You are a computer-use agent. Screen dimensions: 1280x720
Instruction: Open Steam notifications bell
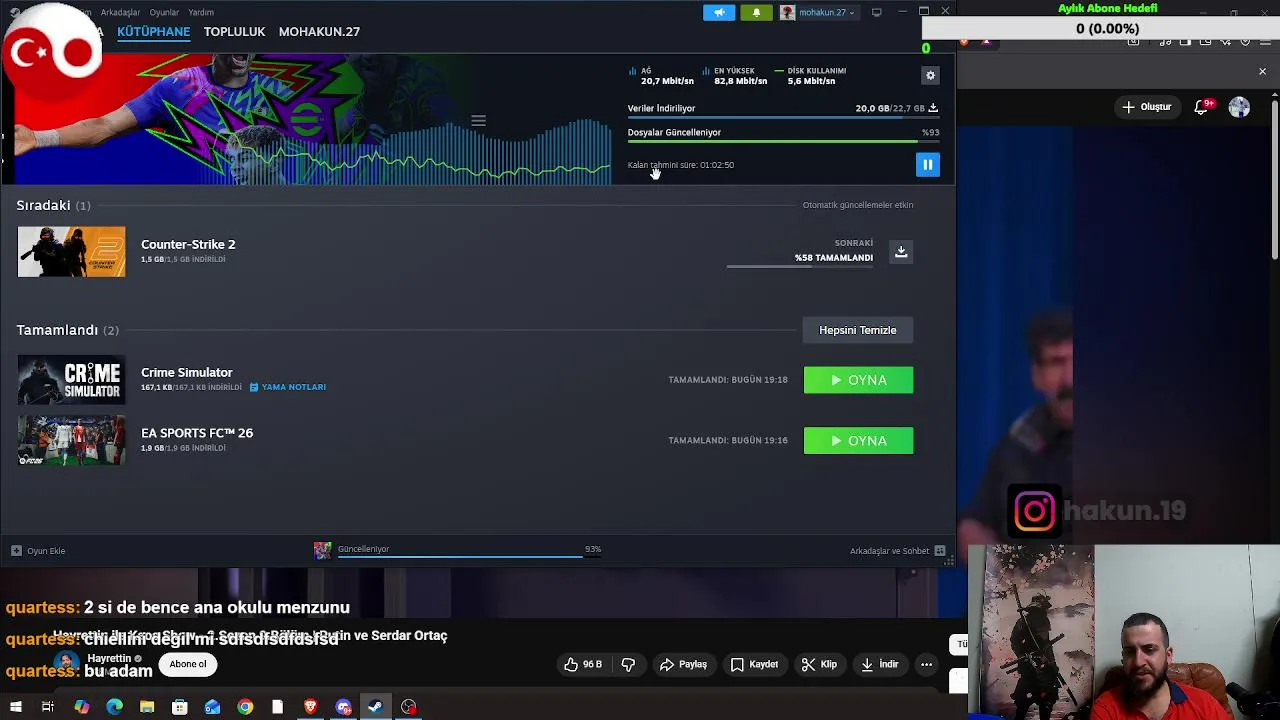click(756, 12)
